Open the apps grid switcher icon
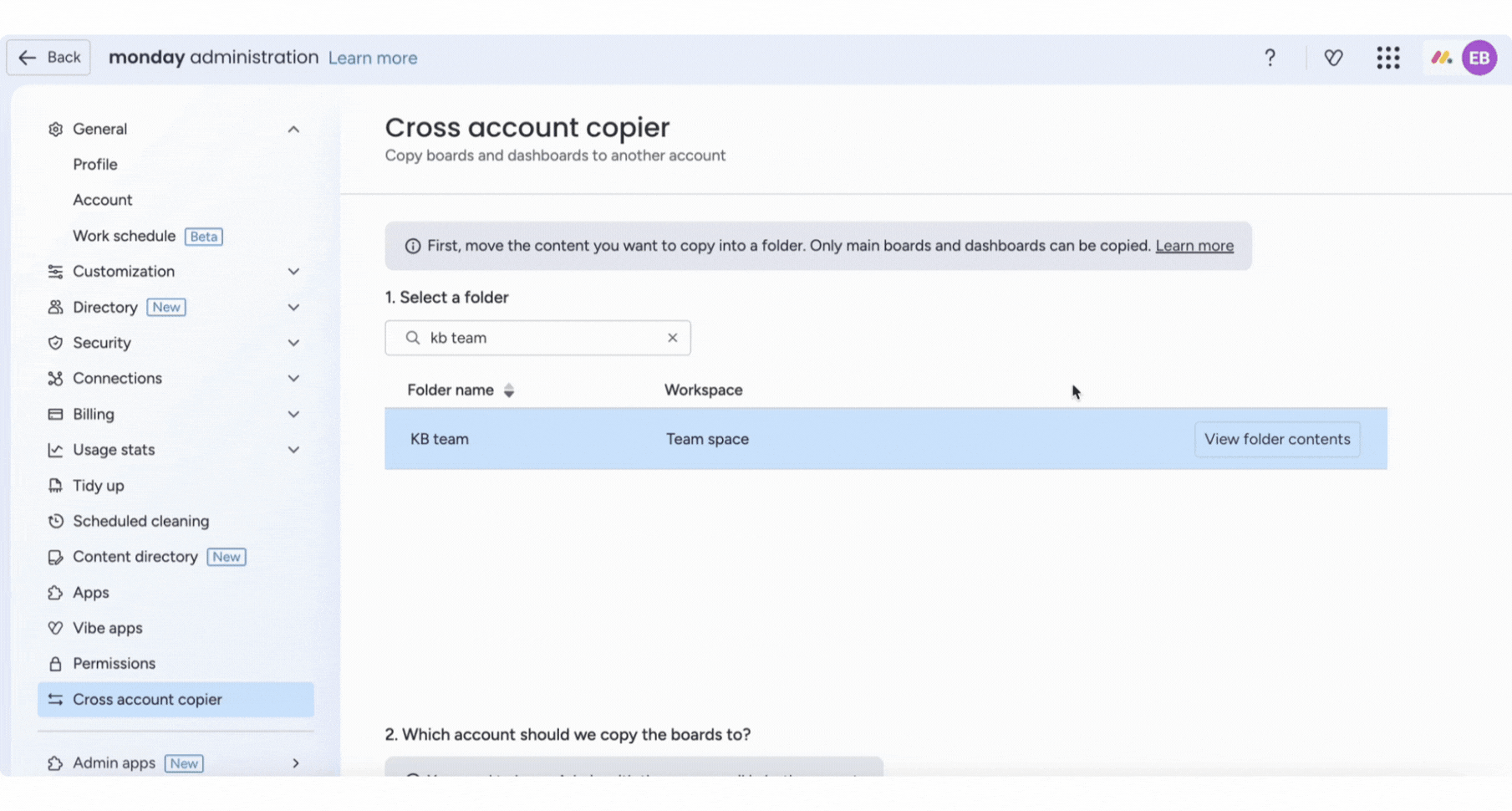 pos(1388,58)
